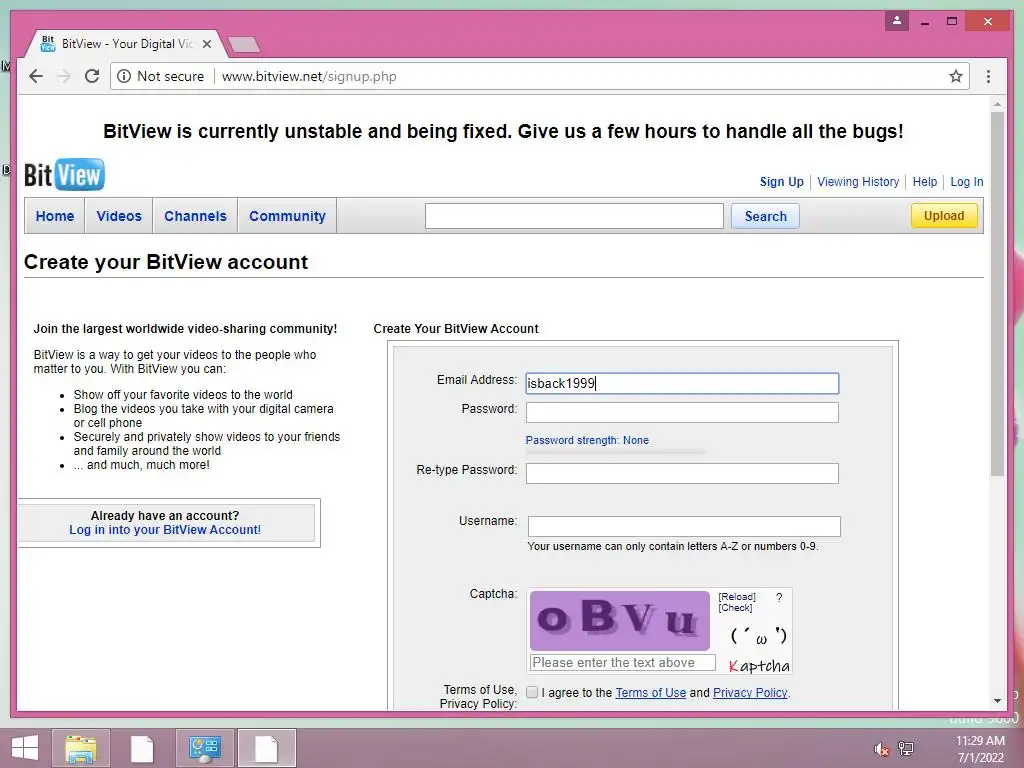Screen dimensions: 1024x768
Task: Click the site search input box
Action: click(x=574, y=216)
